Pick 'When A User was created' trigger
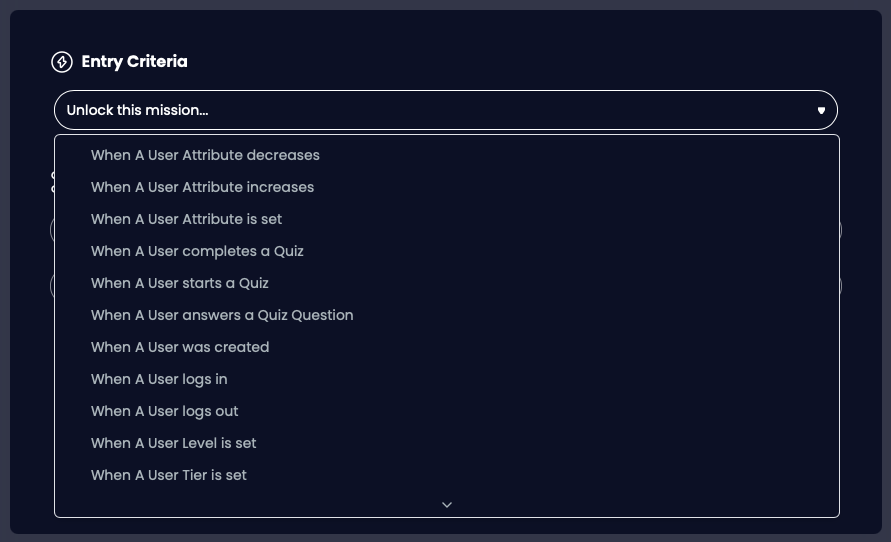Screen dimensions: 891x542 180,347
